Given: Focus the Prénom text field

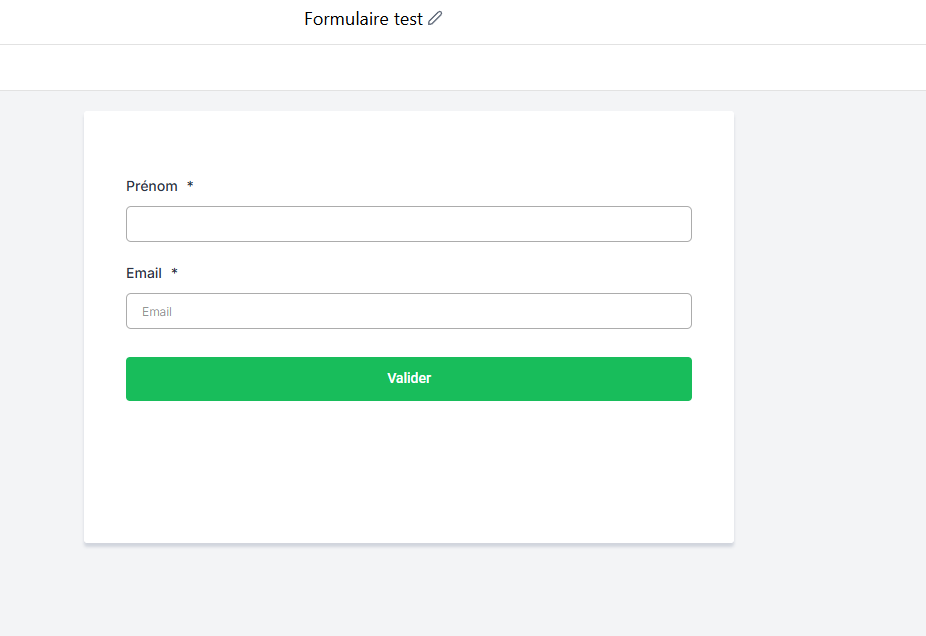Looking at the screenshot, I should pyautogui.click(x=408, y=224).
